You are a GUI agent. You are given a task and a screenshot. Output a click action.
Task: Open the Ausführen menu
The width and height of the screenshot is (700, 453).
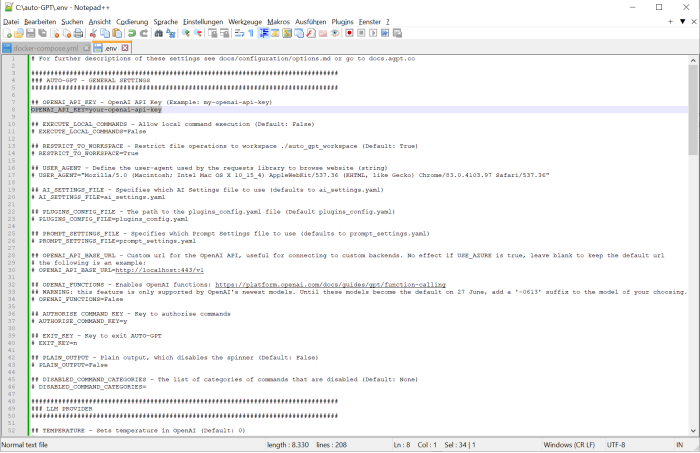pos(311,22)
